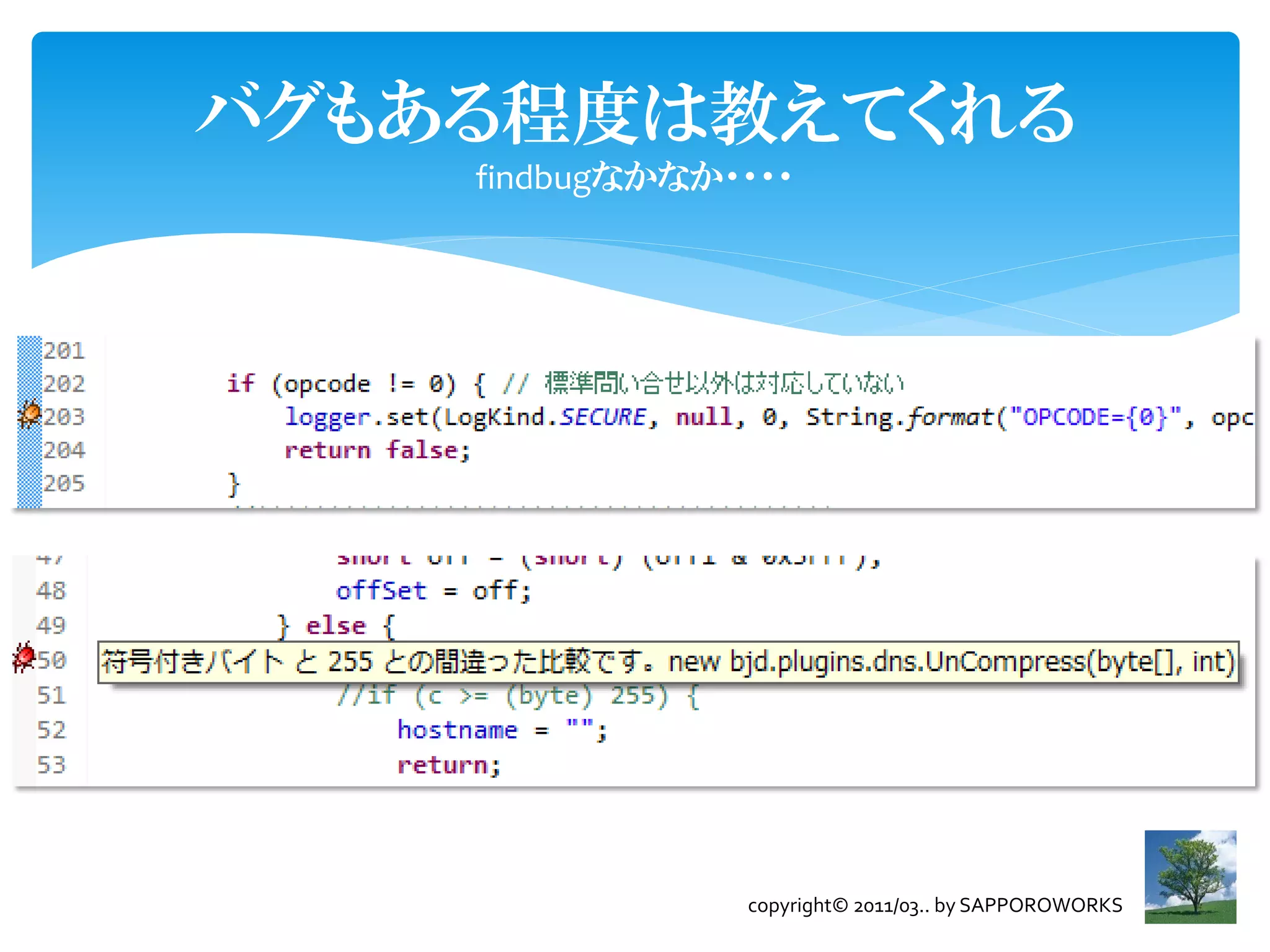Click line number 205 in the editor gutter
The width and height of the screenshot is (1270, 952).
pyautogui.click(x=64, y=483)
